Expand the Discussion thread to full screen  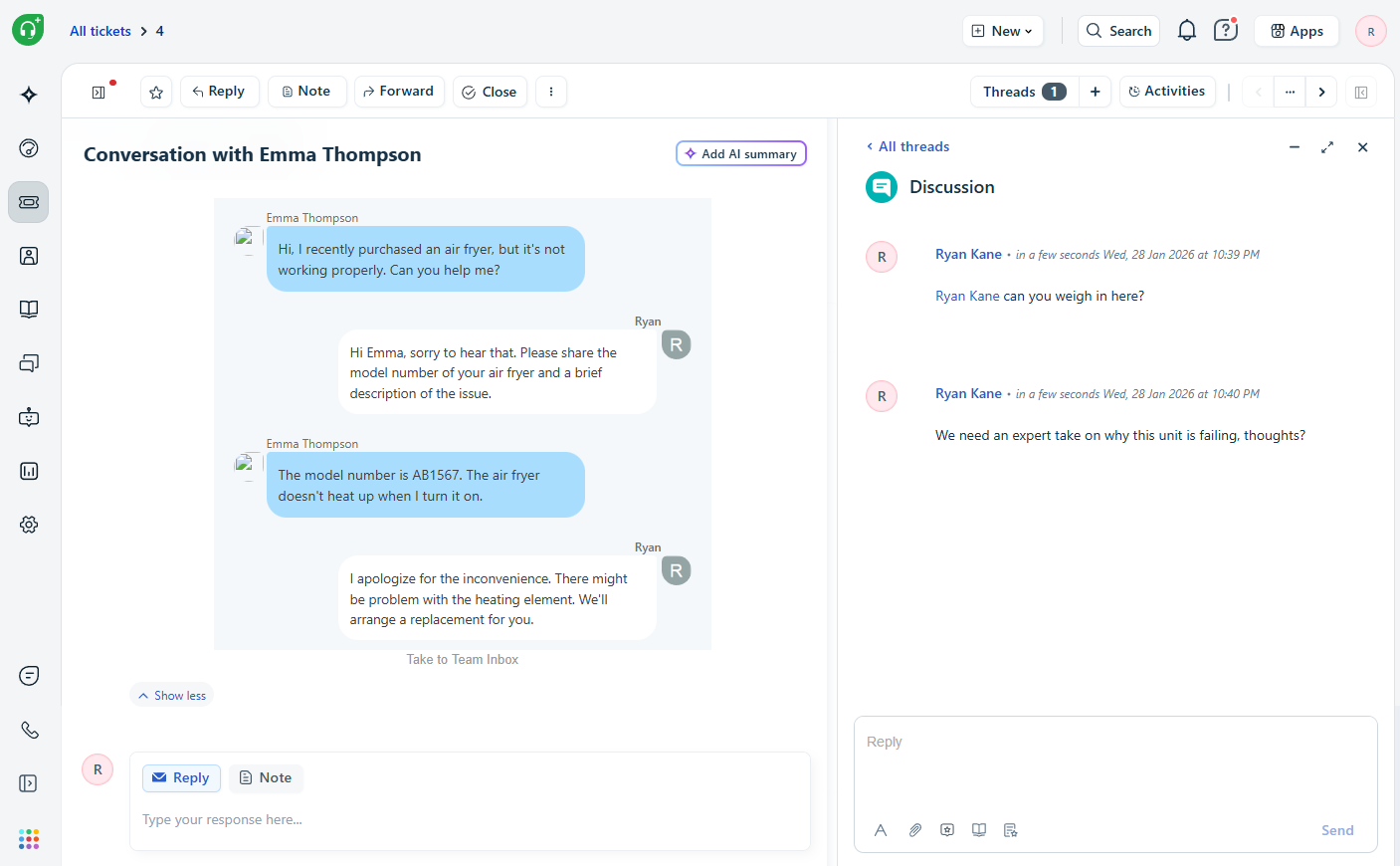pos(1327,146)
